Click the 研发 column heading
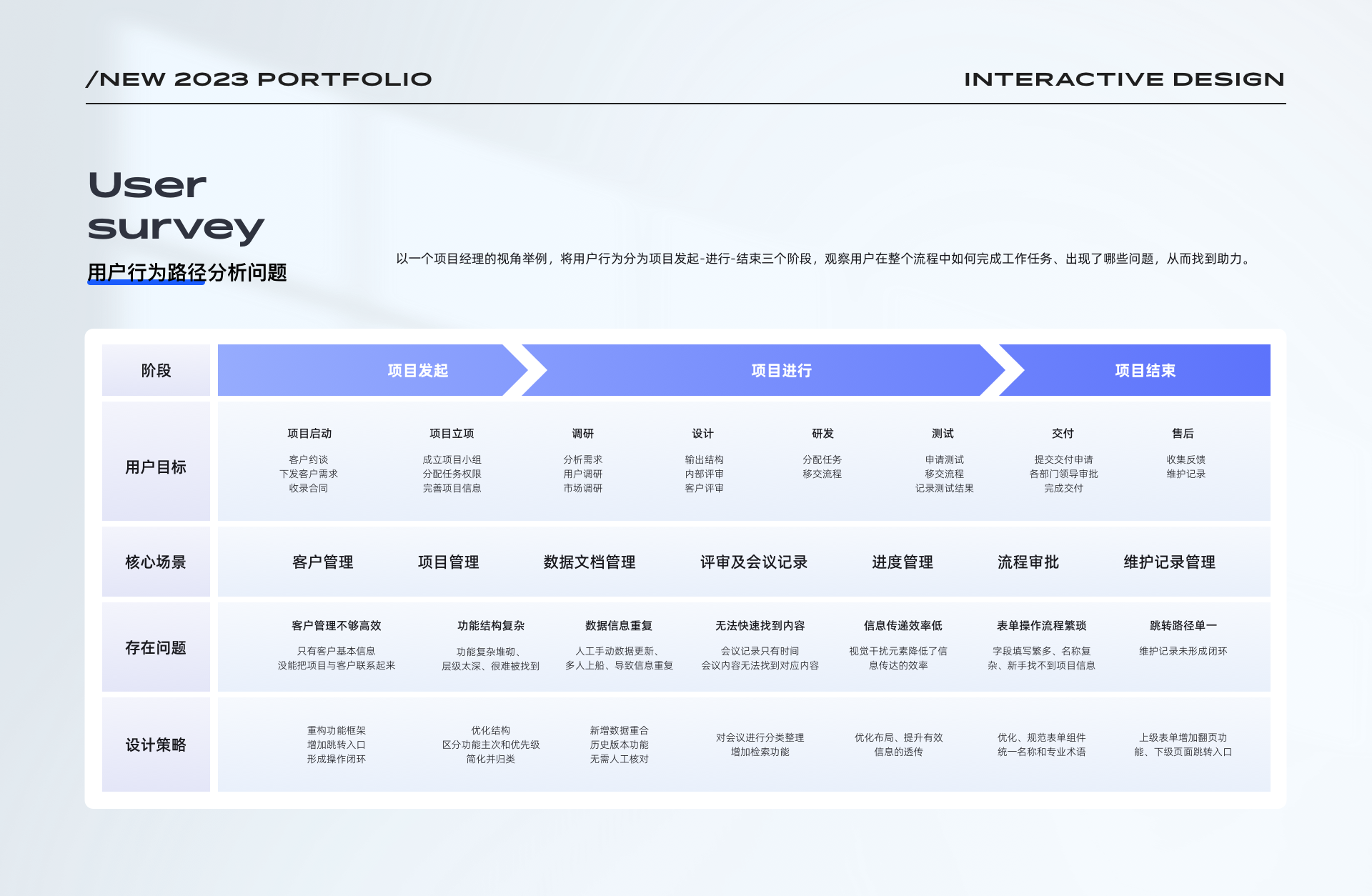Image resolution: width=1372 pixels, height=896 pixels. [x=823, y=434]
